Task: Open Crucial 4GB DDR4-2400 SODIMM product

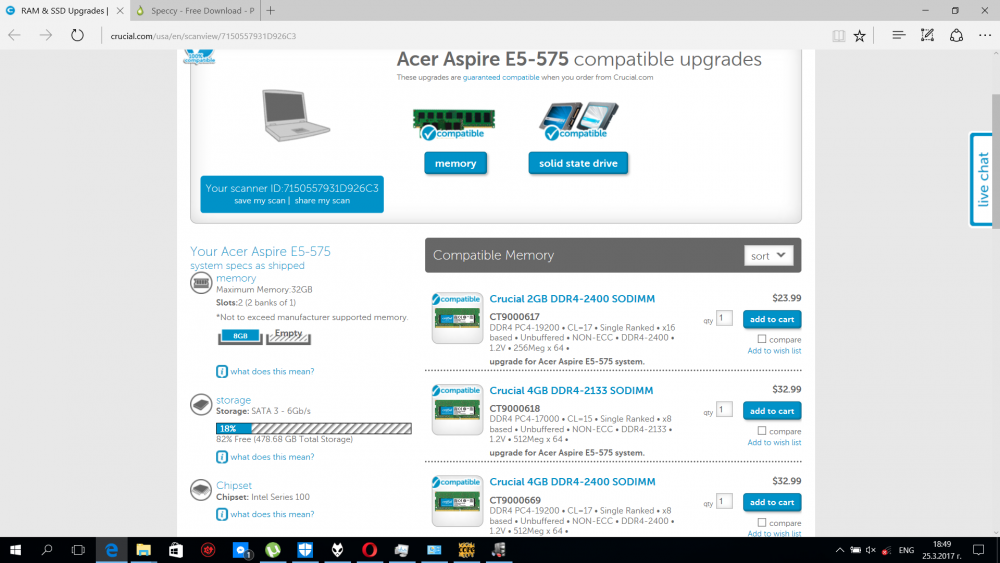Action: 572,481
